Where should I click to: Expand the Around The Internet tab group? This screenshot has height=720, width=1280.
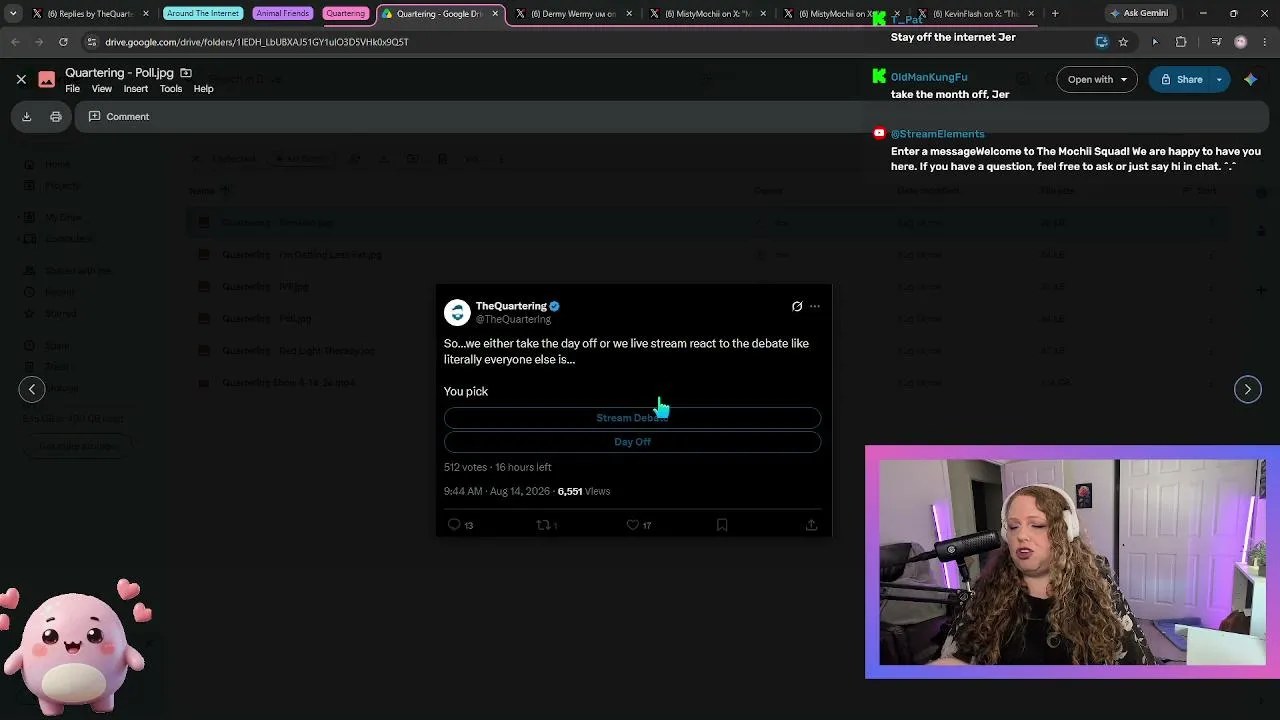coord(203,14)
